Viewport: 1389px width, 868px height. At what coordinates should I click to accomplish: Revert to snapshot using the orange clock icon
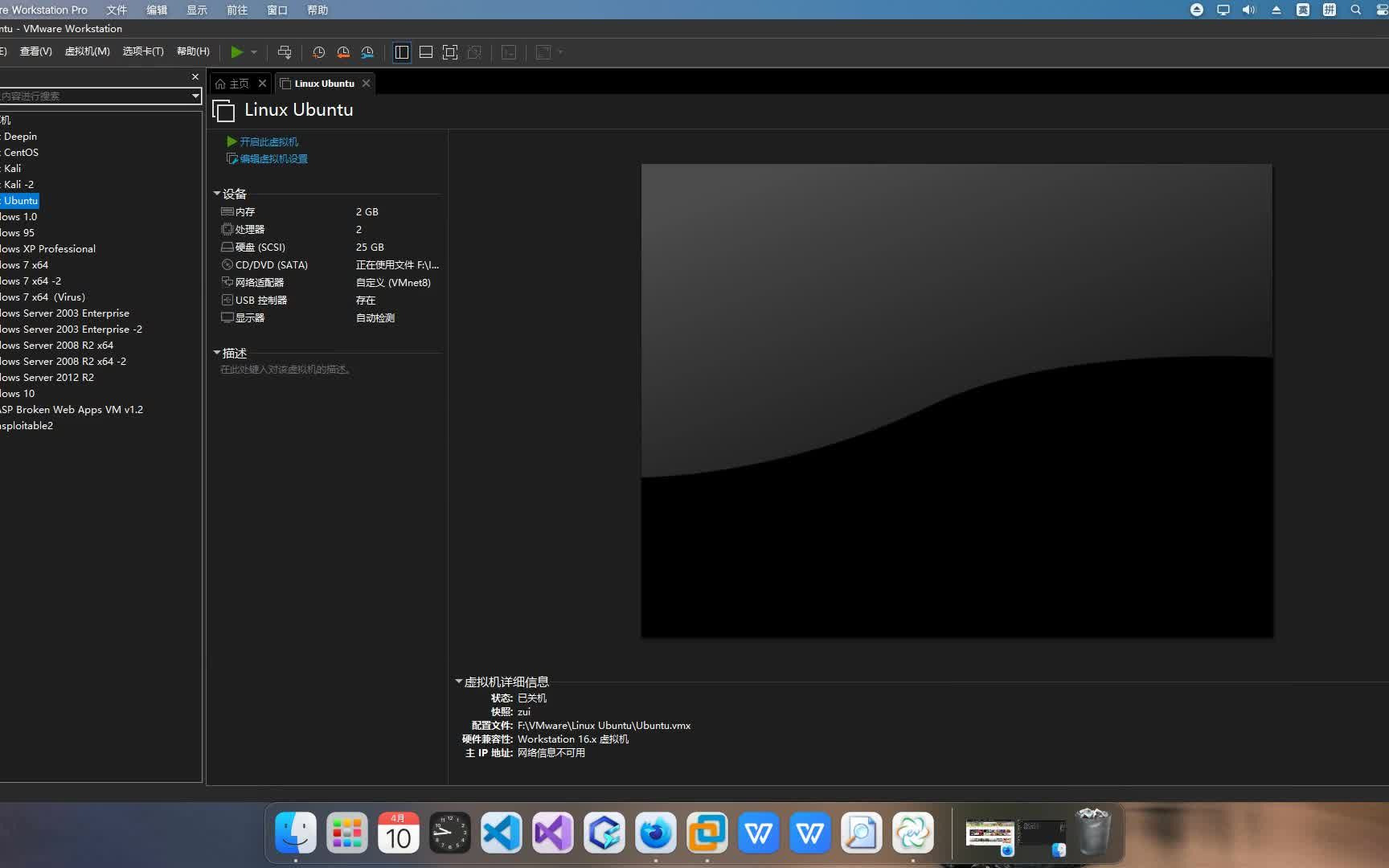click(x=343, y=52)
